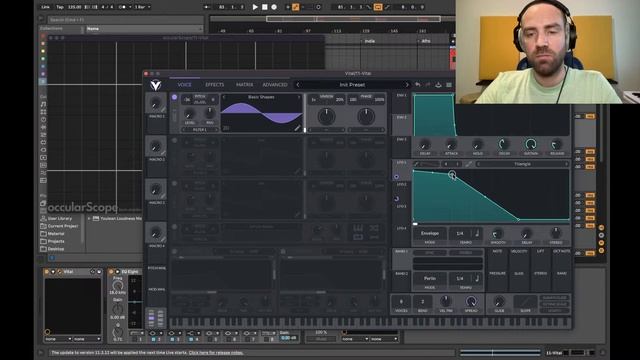
Task: Adjust envelope Attack knob
Action: (451, 144)
